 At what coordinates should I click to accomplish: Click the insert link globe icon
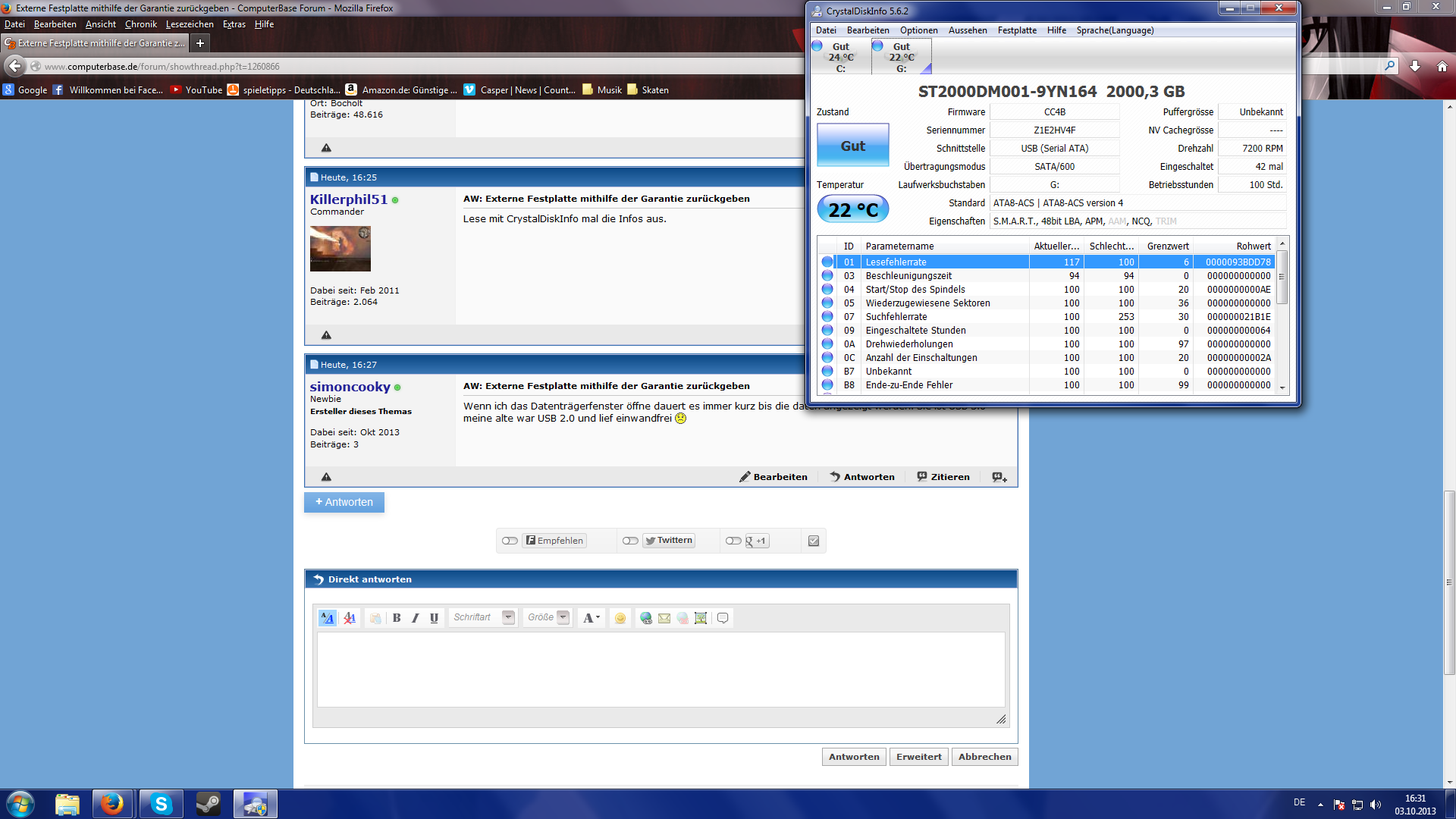click(646, 618)
